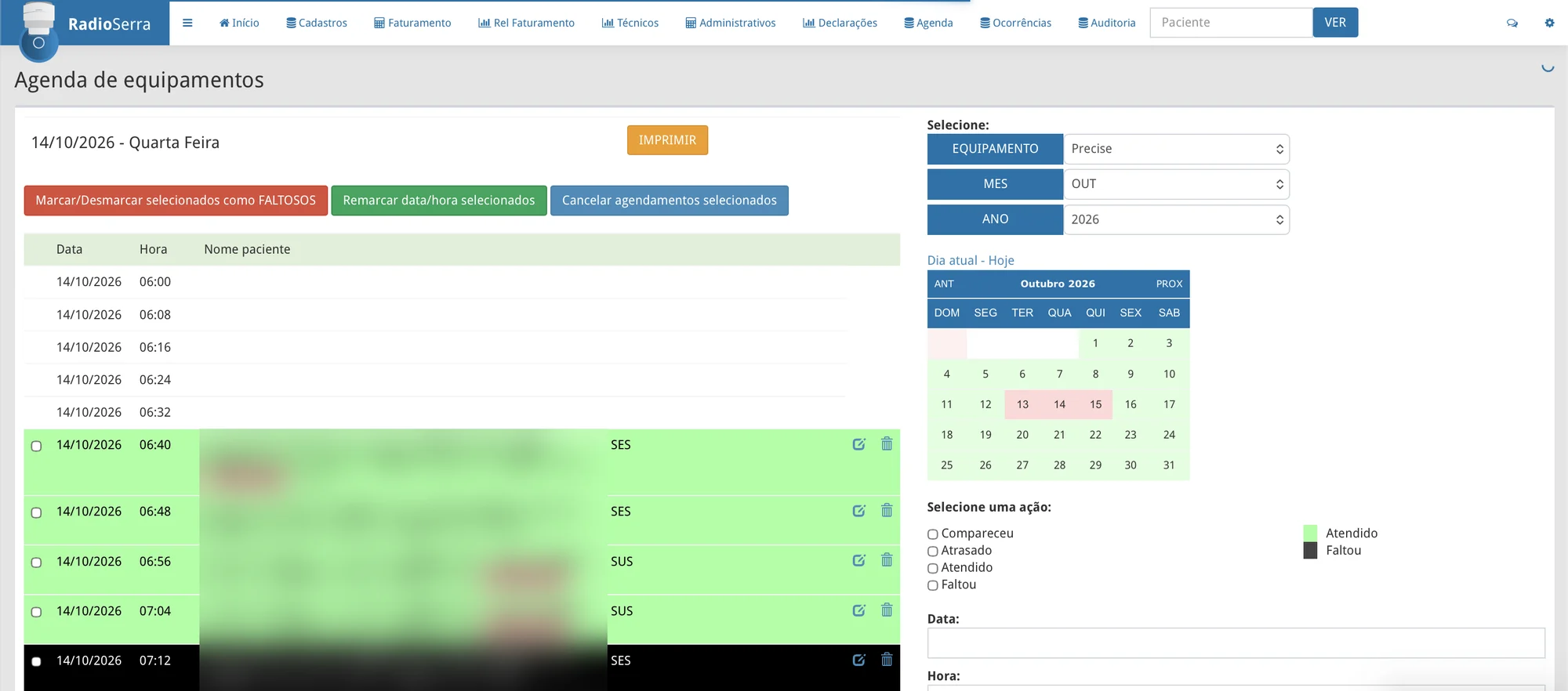Viewport: 1568px width, 691px height.
Task: Delete the 06:40 appointment with trash icon
Action: tap(887, 443)
